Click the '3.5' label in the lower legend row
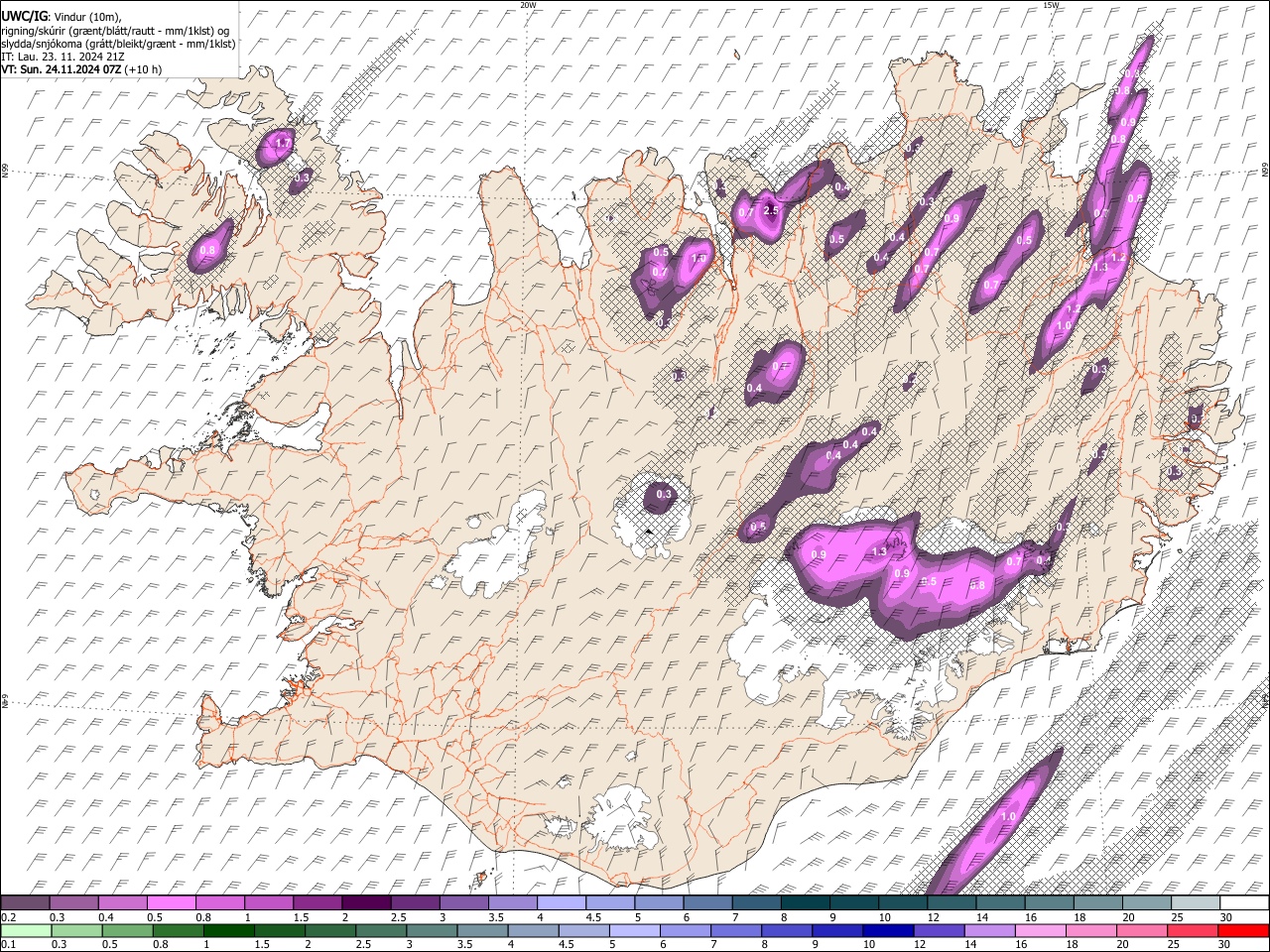The width and height of the screenshot is (1270, 952). coord(464,945)
